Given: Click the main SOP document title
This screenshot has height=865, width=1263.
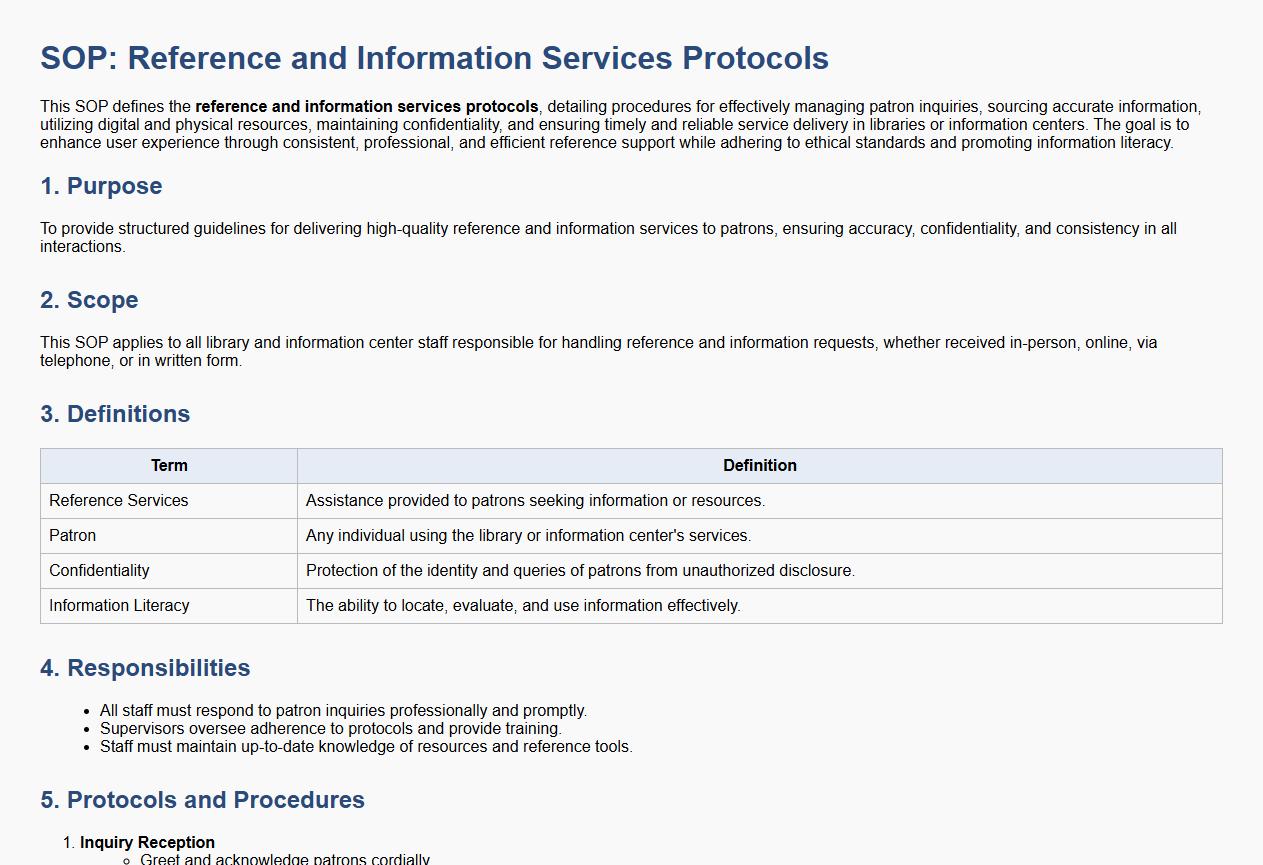Looking at the screenshot, I should tap(434, 58).
